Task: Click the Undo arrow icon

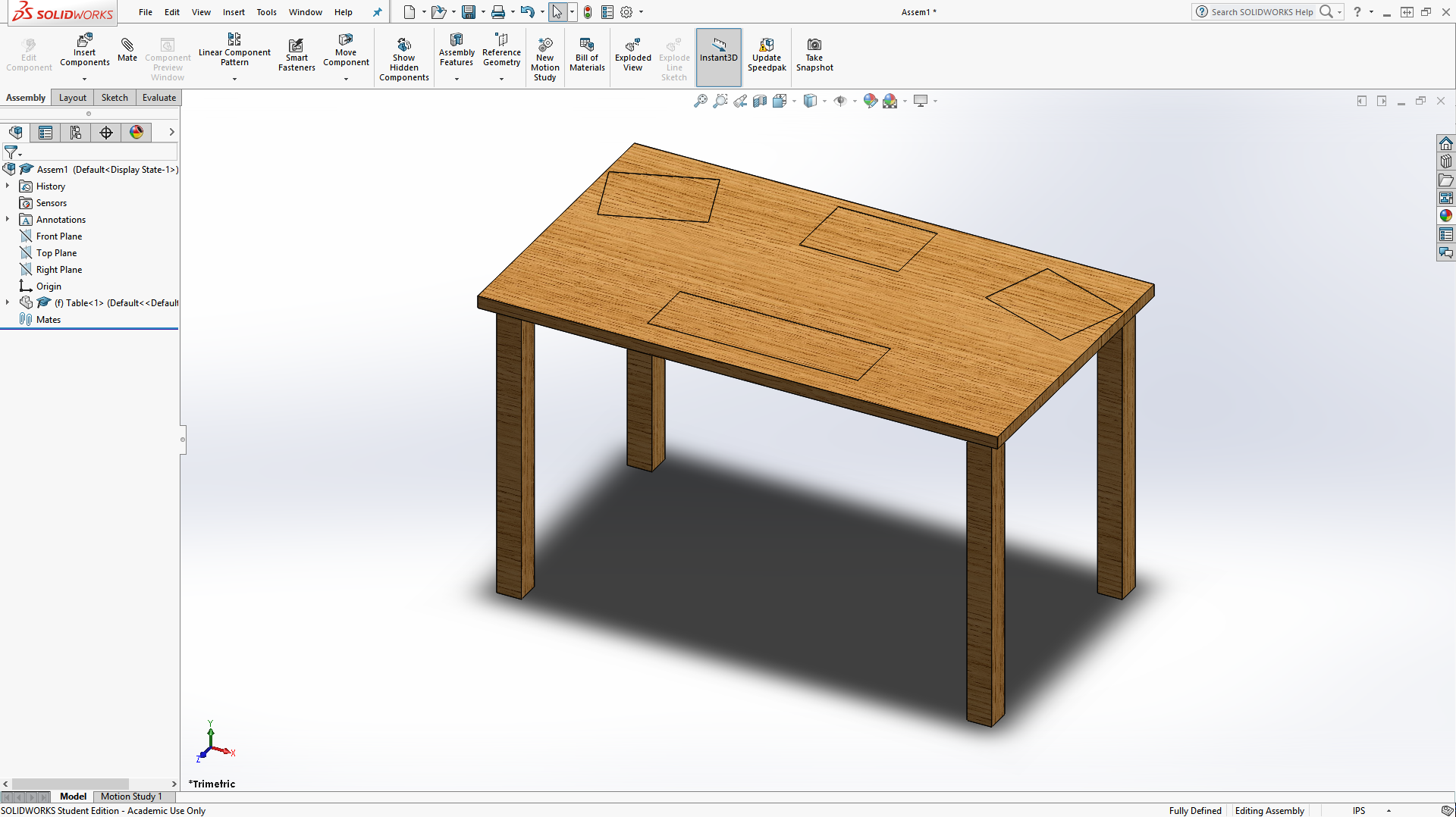Action: click(528, 12)
